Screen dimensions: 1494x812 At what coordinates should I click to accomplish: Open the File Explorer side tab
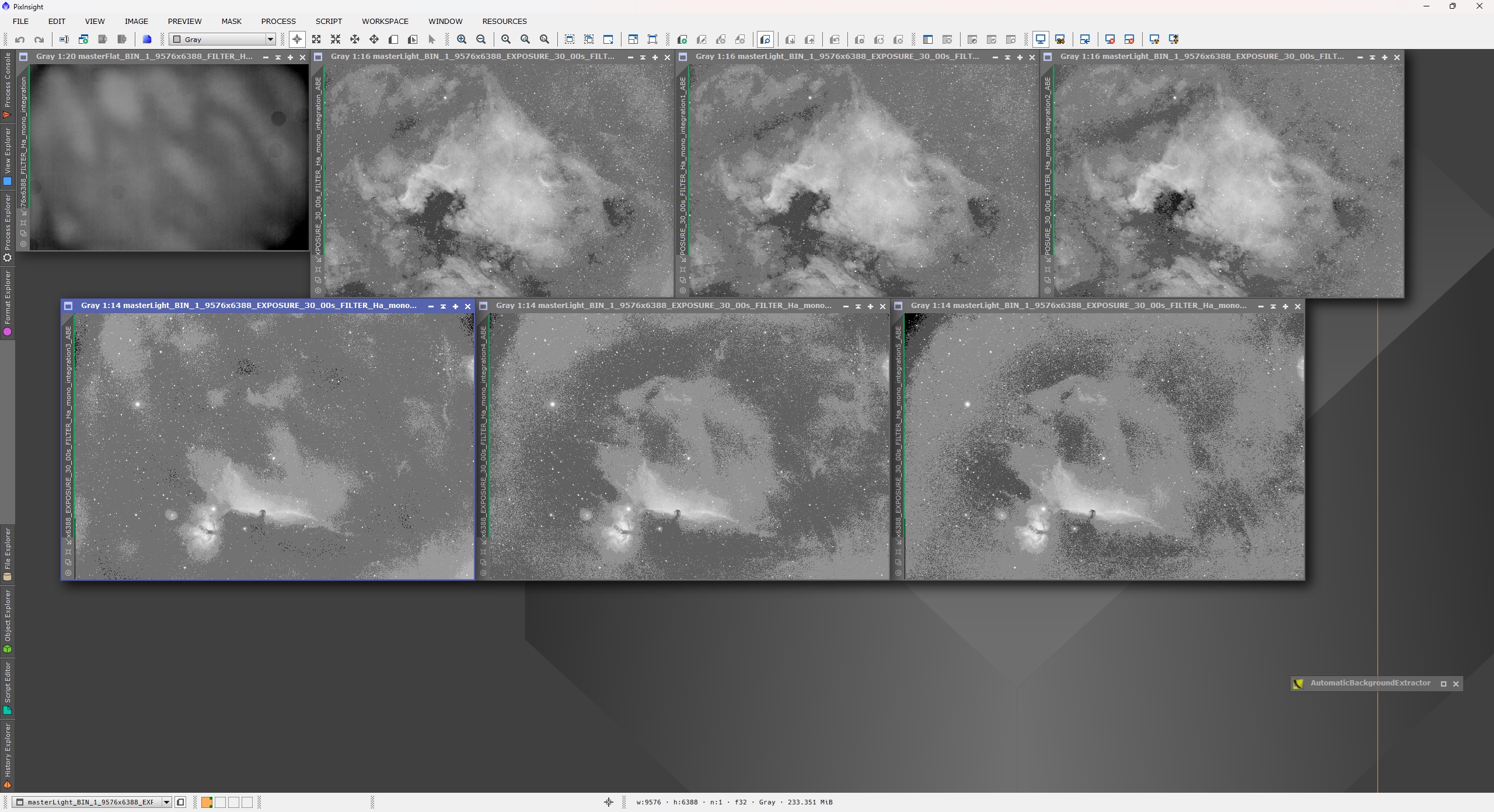click(8, 554)
